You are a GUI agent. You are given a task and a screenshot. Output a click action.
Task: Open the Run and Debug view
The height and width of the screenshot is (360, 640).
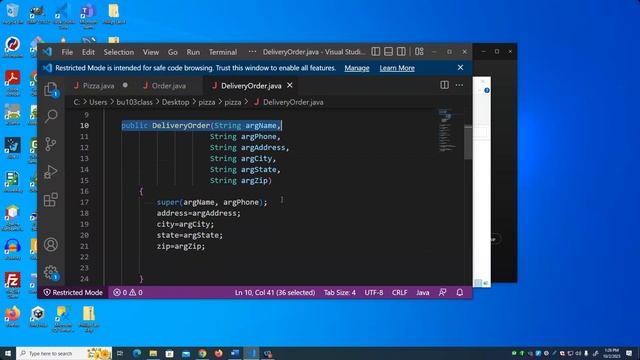tap(51, 172)
